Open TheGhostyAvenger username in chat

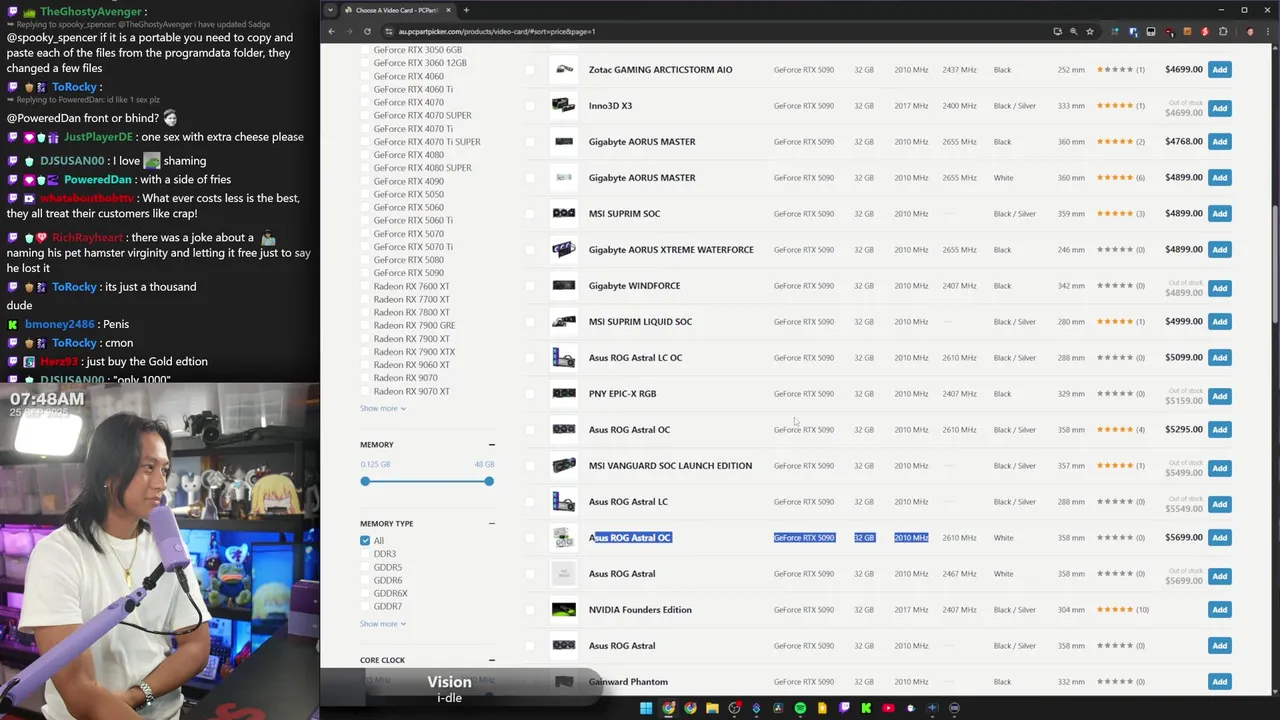(91, 11)
